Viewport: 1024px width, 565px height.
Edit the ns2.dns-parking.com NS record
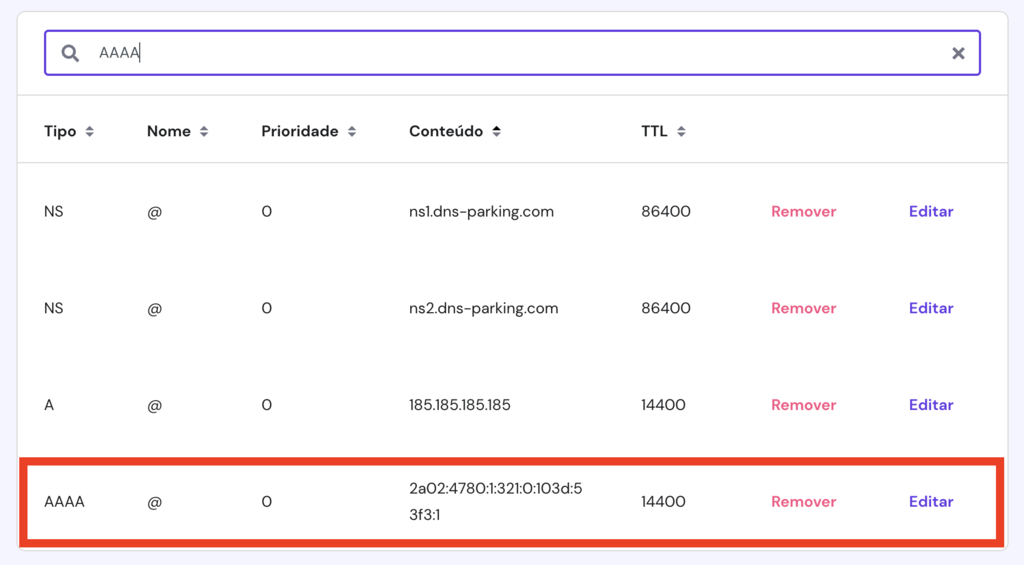(930, 308)
